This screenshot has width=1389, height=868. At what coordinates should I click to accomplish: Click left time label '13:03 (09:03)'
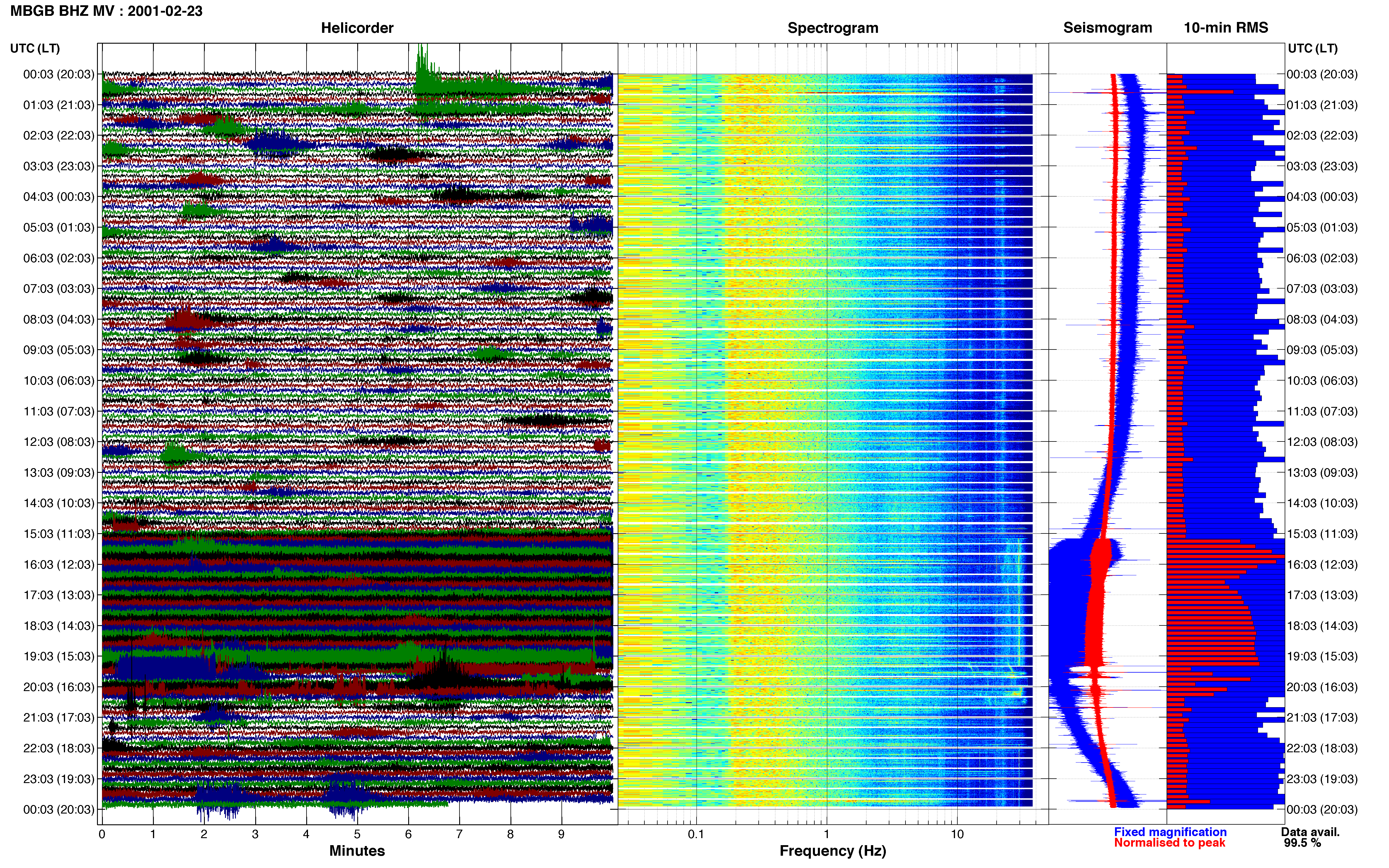[x=59, y=473]
